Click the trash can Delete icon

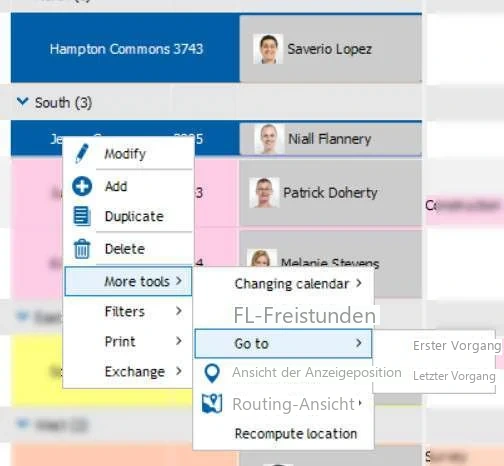tap(82, 249)
